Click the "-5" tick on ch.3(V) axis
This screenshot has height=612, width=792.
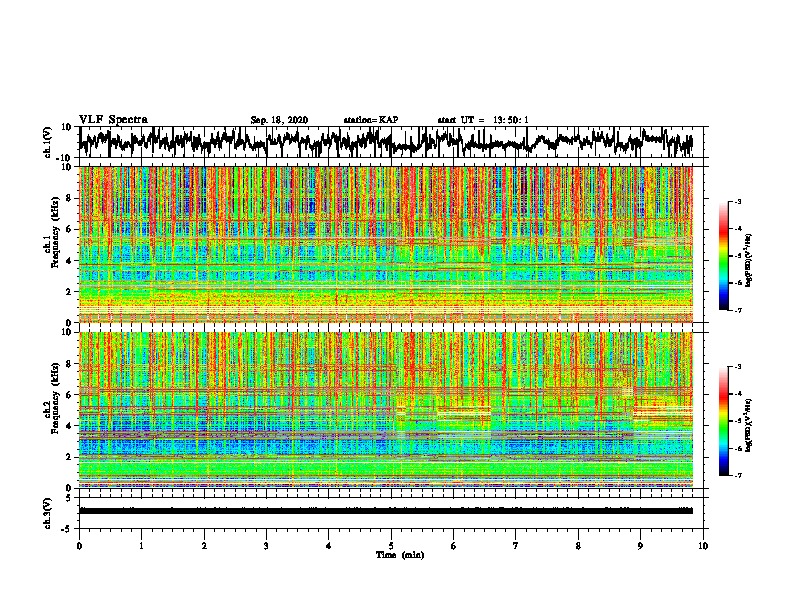(x=68, y=529)
